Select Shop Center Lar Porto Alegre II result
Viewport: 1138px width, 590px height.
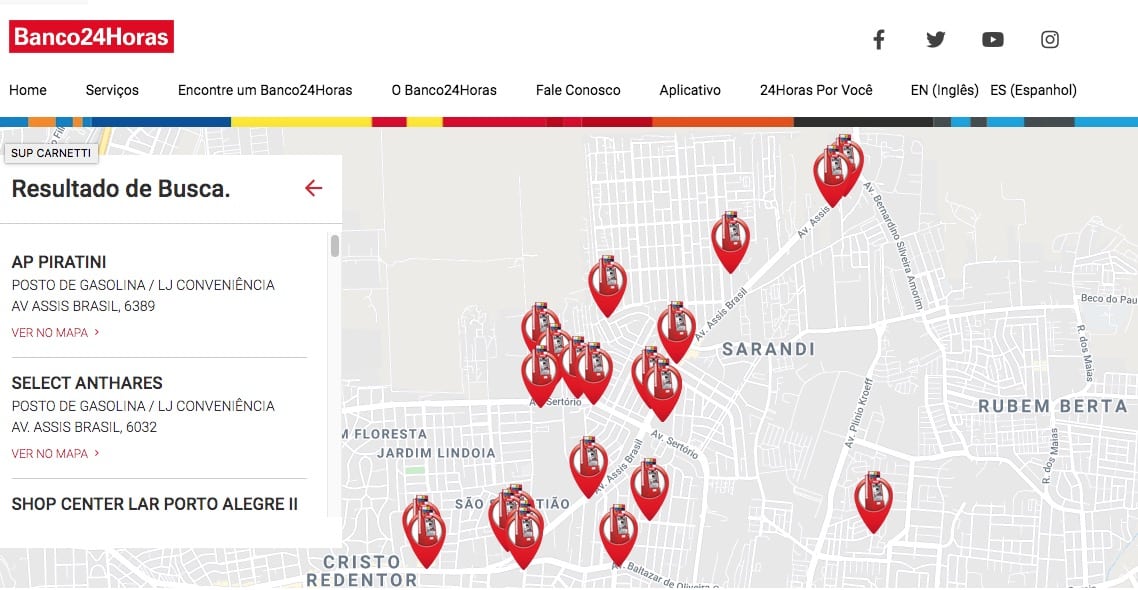point(155,504)
